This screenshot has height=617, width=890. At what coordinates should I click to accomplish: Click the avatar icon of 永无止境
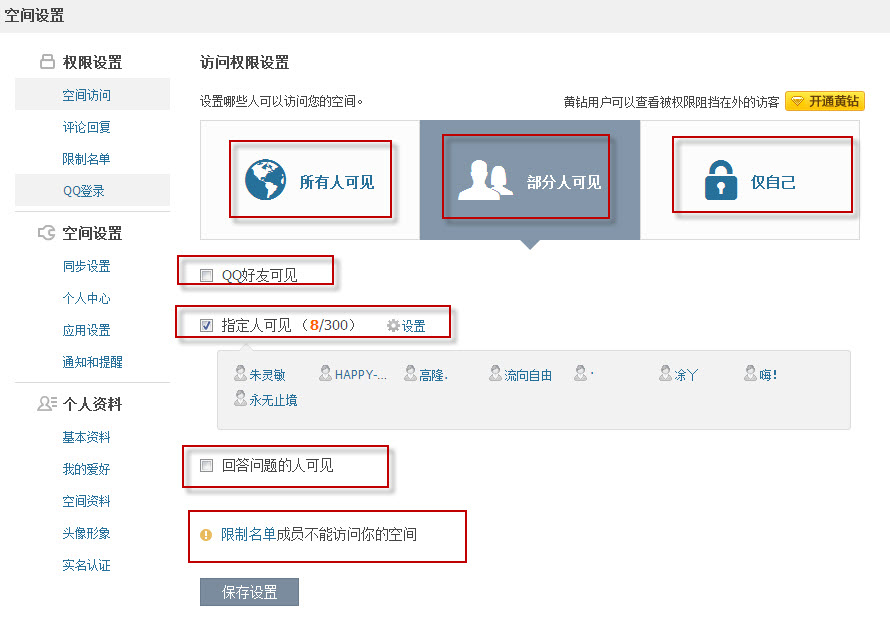(240, 398)
